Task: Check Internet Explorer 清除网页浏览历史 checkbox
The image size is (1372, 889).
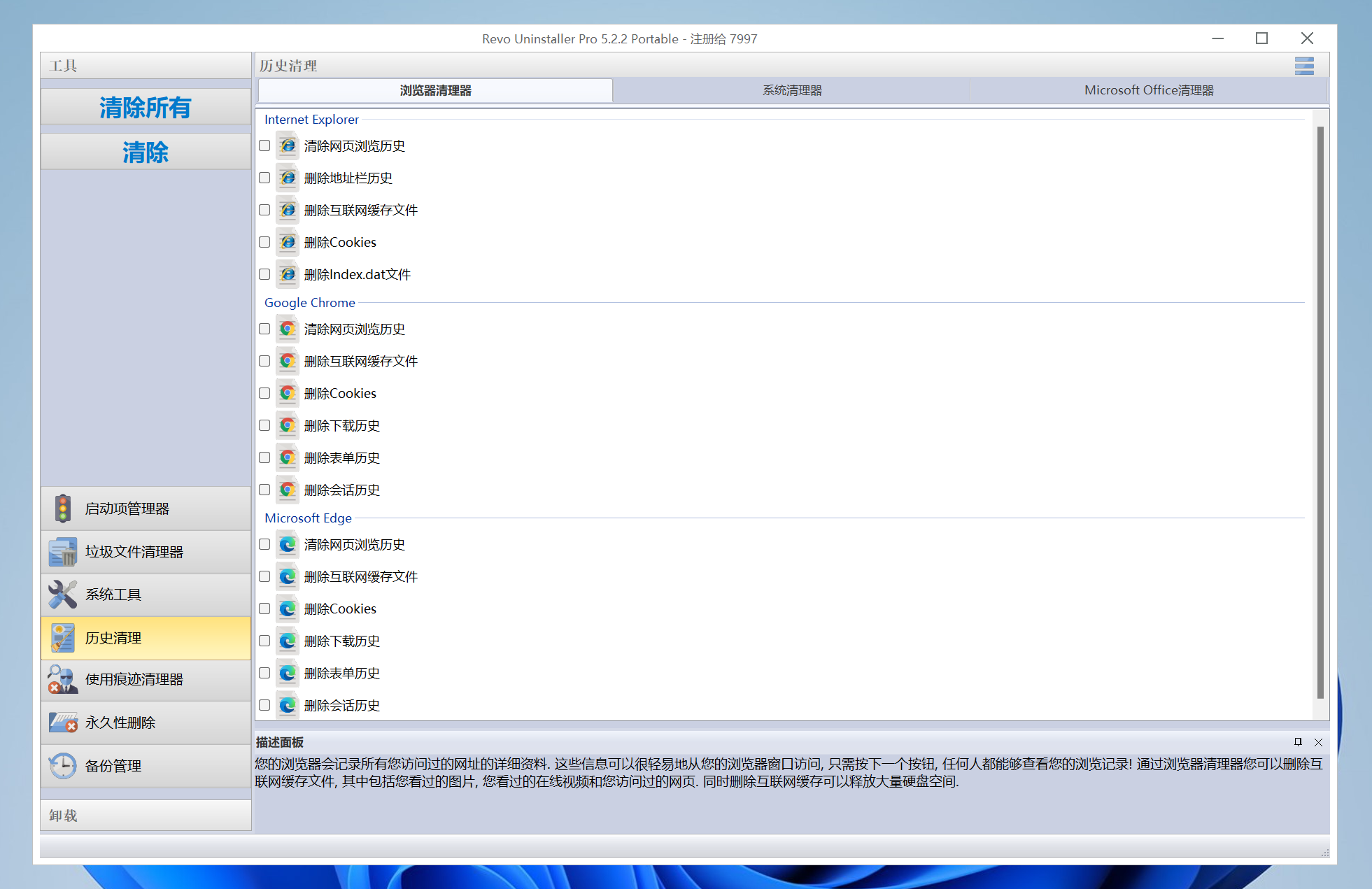Action: click(264, 145)
